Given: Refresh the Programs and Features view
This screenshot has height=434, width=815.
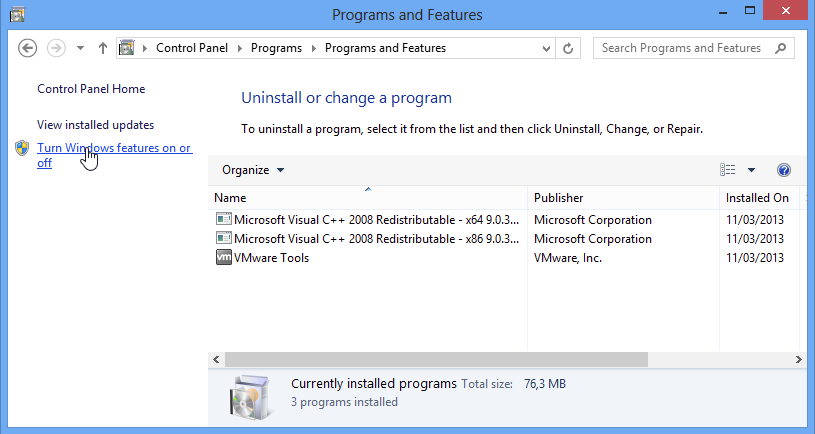Looking at the screenshot, I should 568,48.
